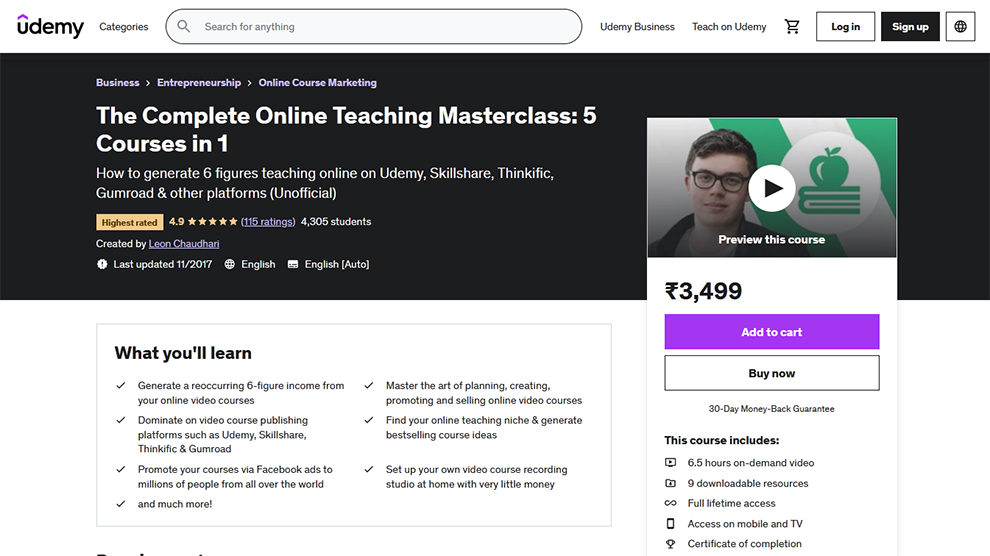The image size is (990, 556).
Task: Click the on-demand video icon
Action: click(671, 463)
